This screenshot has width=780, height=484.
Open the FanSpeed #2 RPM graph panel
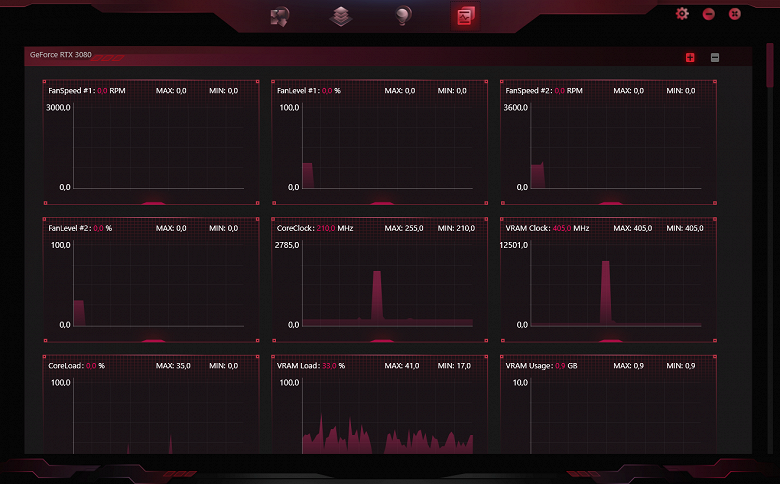coord(609,142)
